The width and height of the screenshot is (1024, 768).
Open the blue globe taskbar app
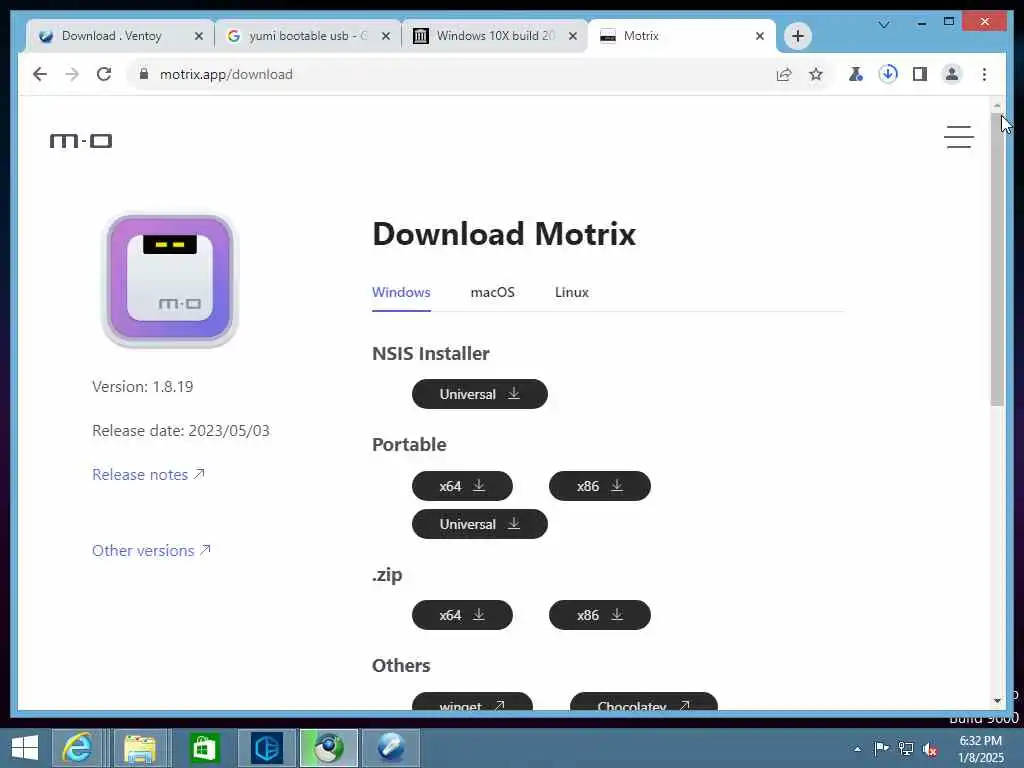391,748
